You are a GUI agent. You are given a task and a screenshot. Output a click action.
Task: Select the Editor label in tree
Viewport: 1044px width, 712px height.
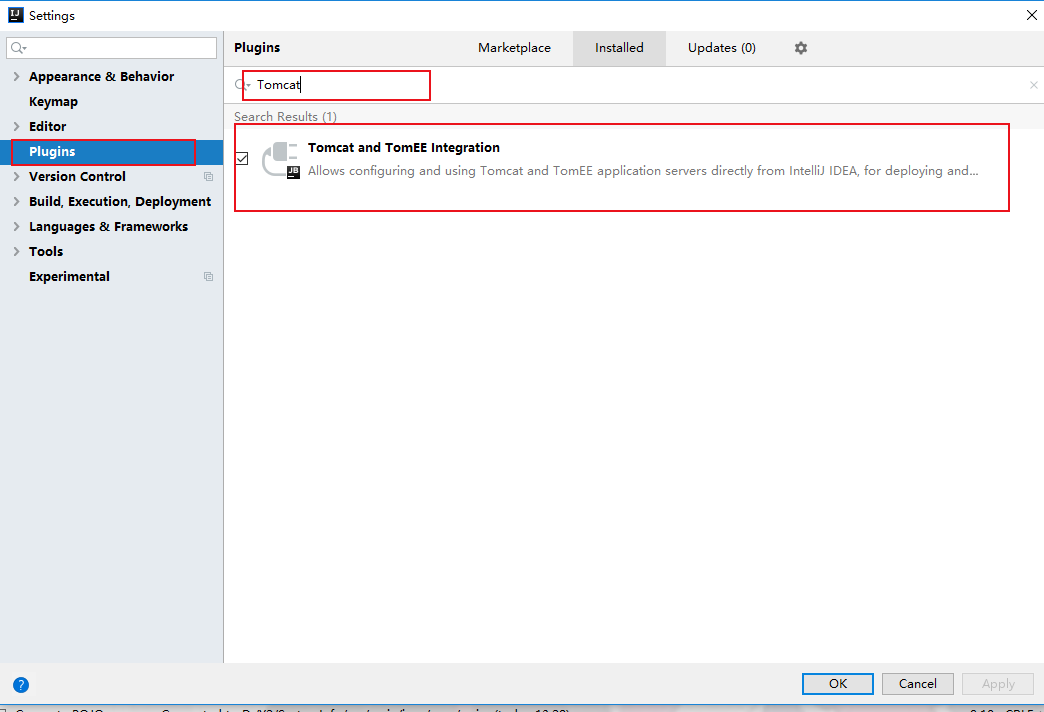(47, 127)
